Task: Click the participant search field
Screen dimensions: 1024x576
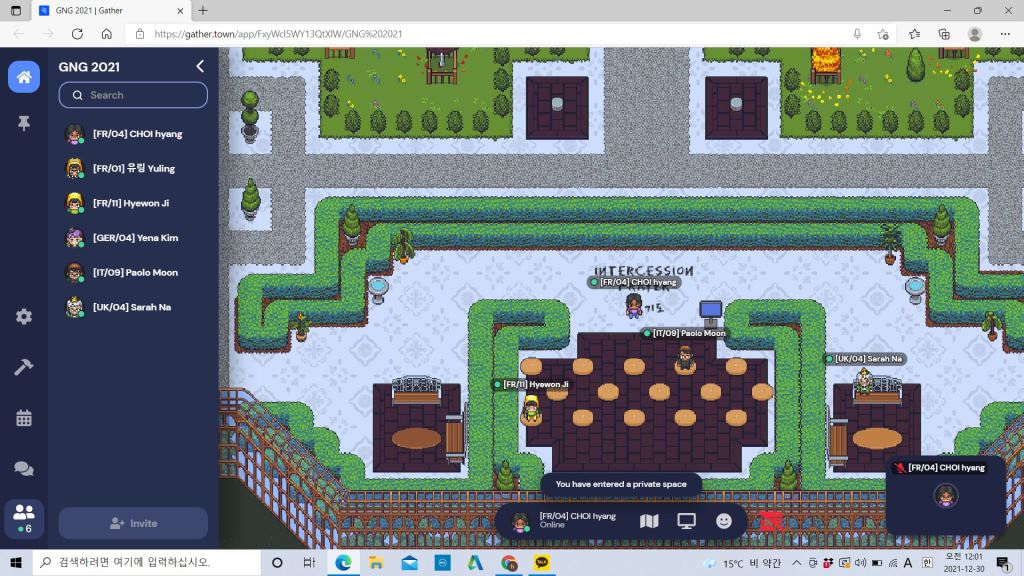Action: pos(133,95)
